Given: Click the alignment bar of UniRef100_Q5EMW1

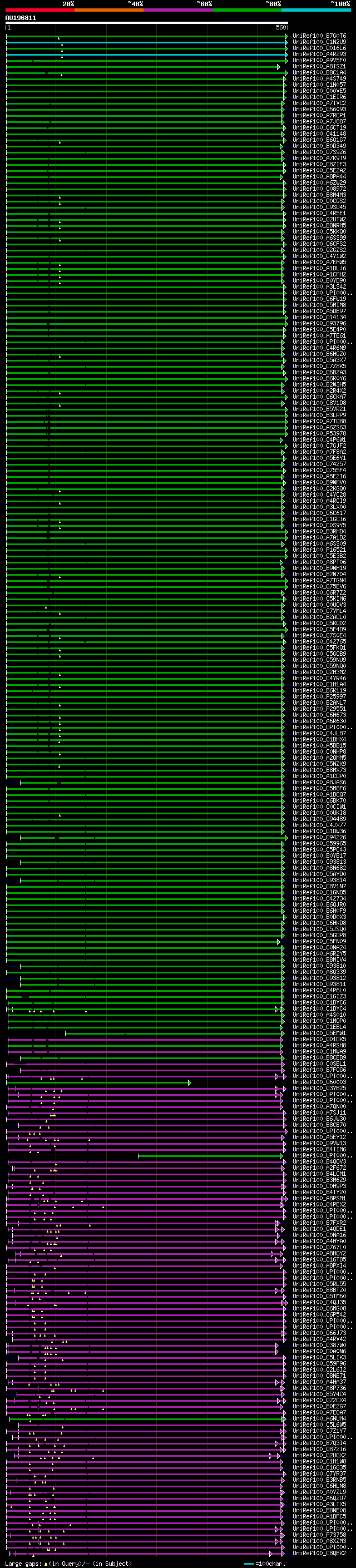Looking at the screenshot, I should pyautogui.click(x=174, y=1033).
